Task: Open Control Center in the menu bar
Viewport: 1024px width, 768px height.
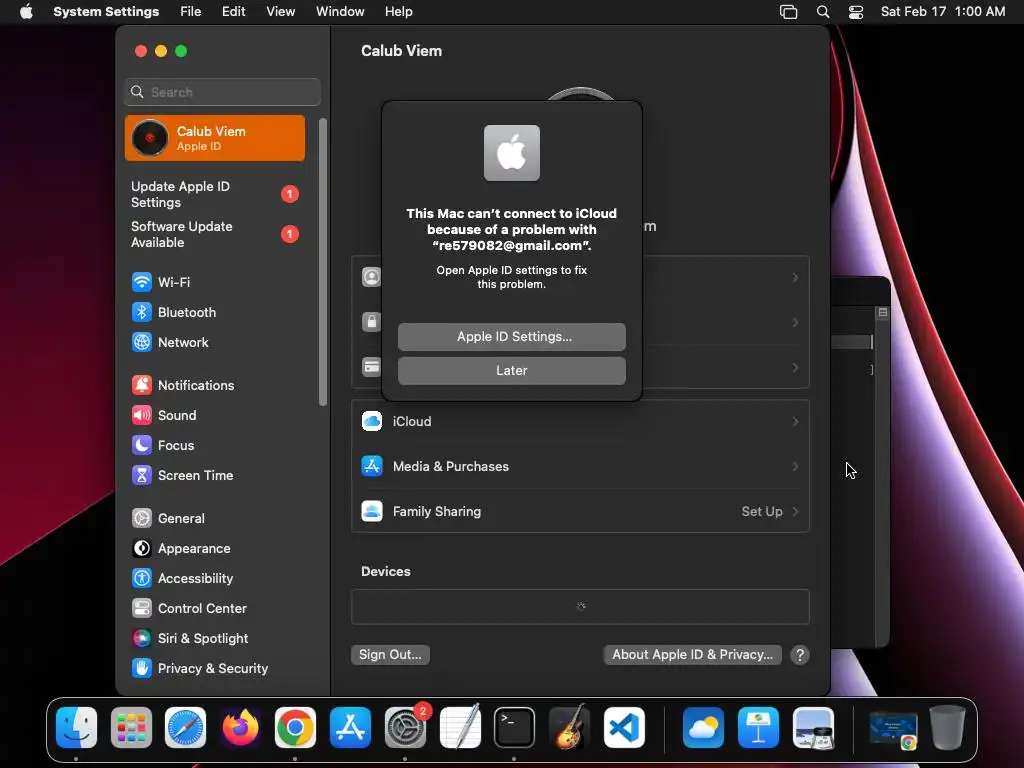Action: click(x=856, y=12)
